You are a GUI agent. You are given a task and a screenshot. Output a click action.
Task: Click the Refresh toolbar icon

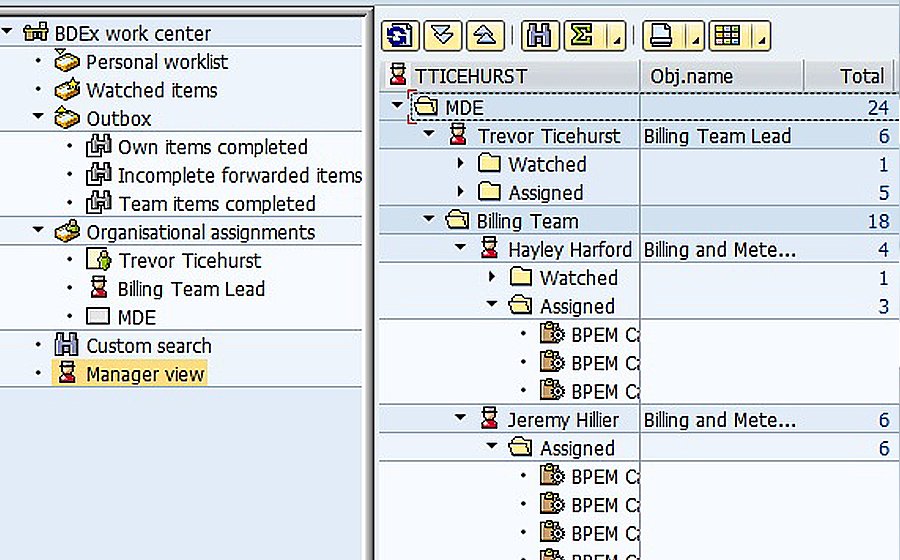click(x=400, y=36)
